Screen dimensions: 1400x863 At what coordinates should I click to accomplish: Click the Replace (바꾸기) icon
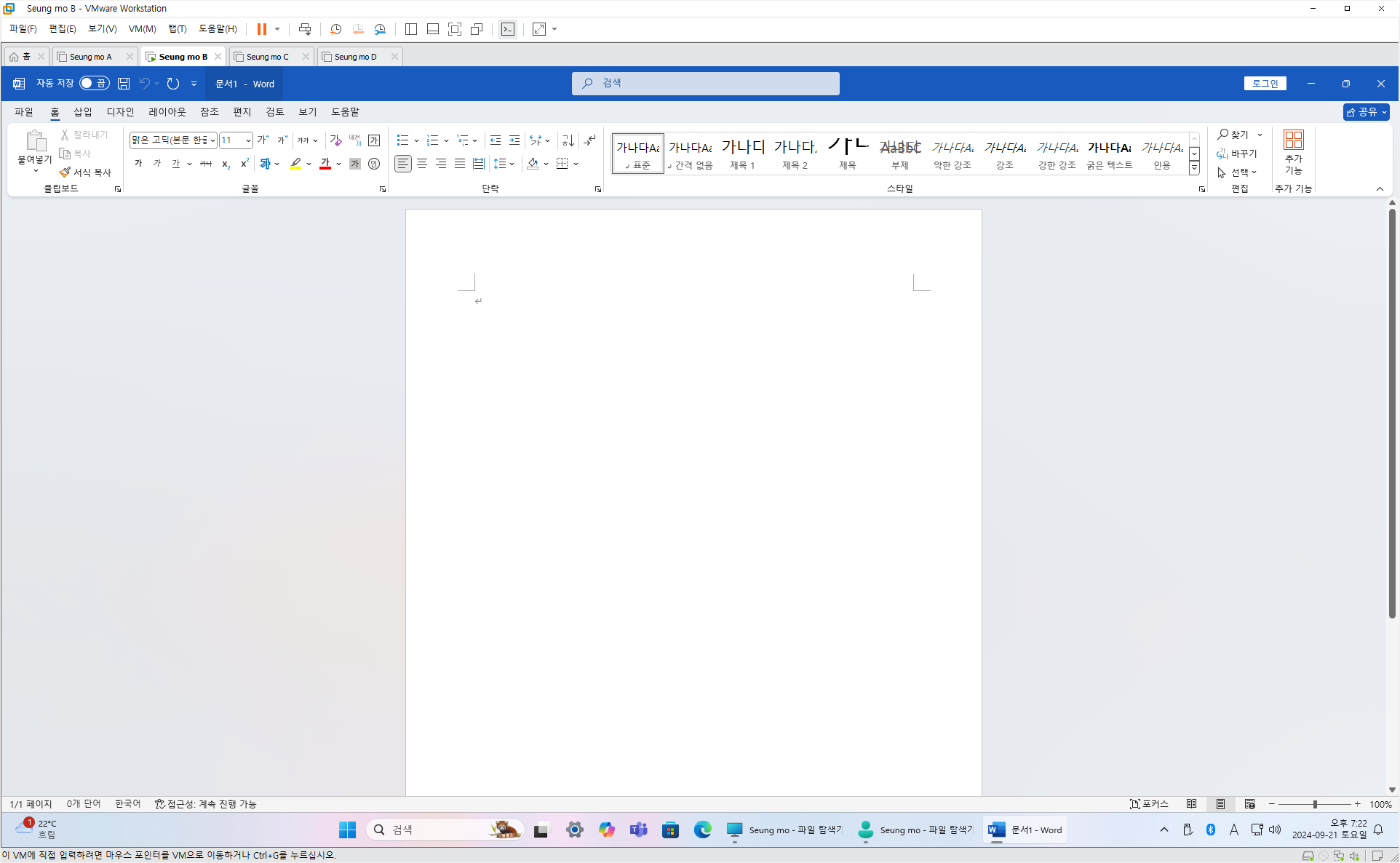pyautogui.click(x=1236, y=154)
